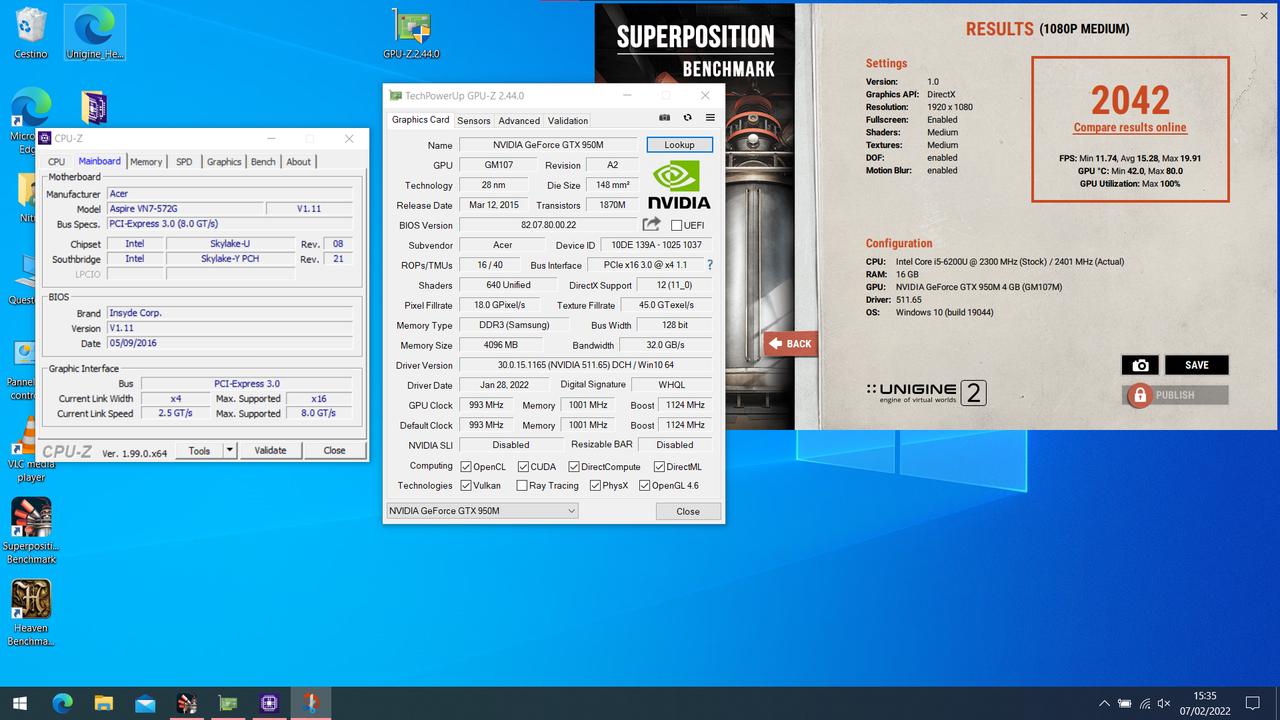Click Compare results online link
The width and height of the screenshot is (1280, 720).
click(1130, 128)
